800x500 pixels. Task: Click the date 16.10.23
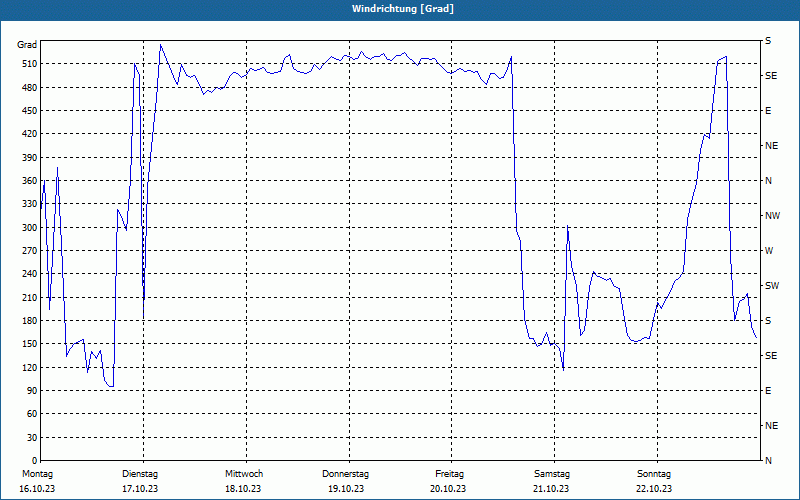click(37, 489)
